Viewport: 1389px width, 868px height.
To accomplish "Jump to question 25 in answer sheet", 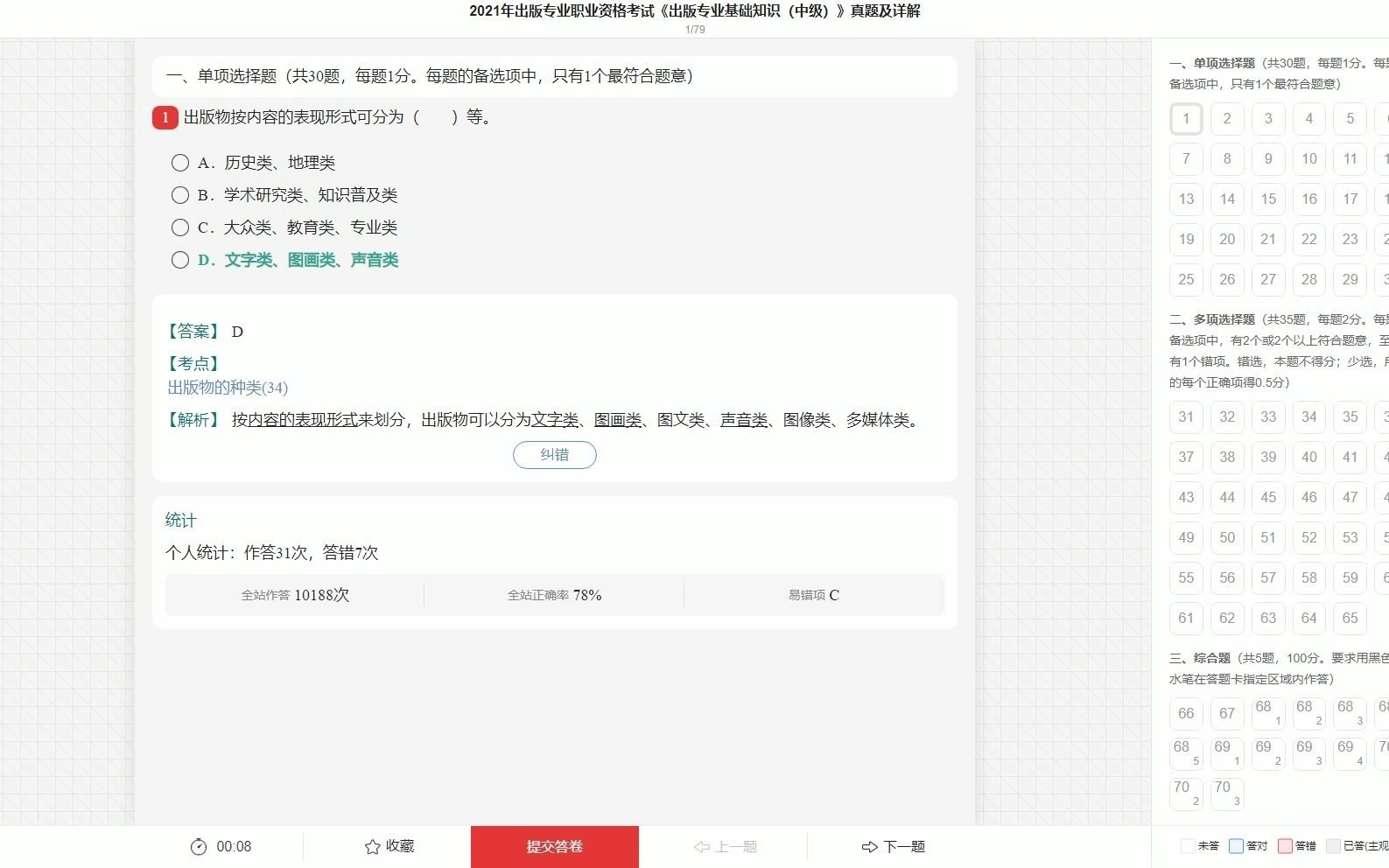I will point(1186,280).
